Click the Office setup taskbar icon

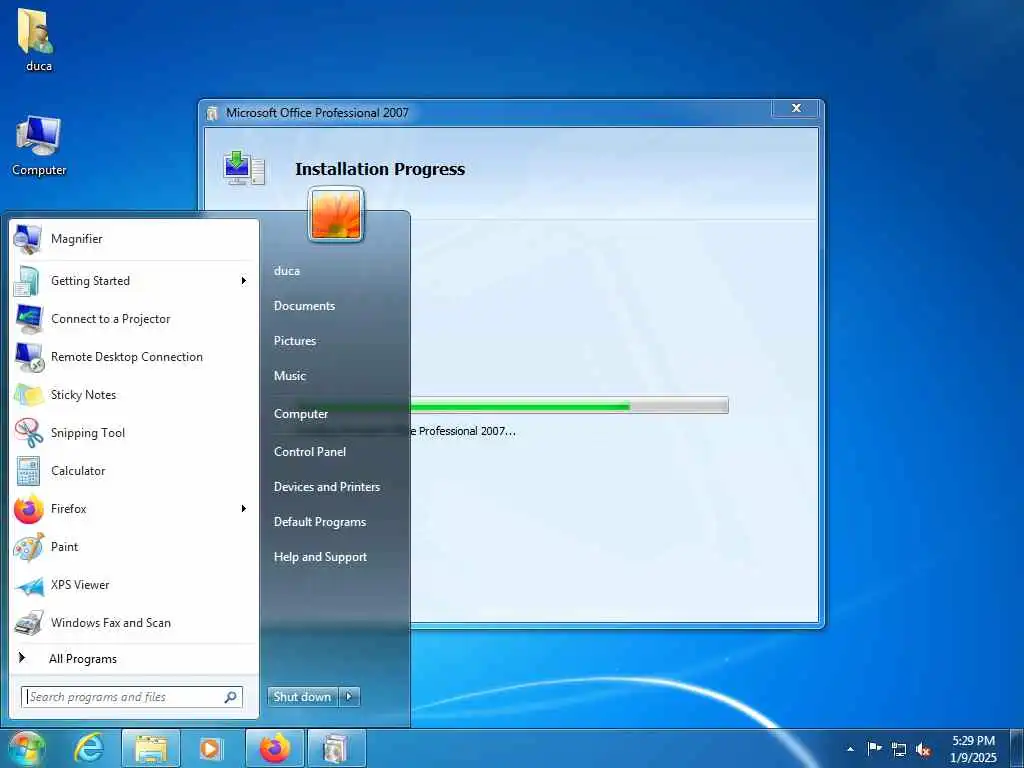pos(336,748)
